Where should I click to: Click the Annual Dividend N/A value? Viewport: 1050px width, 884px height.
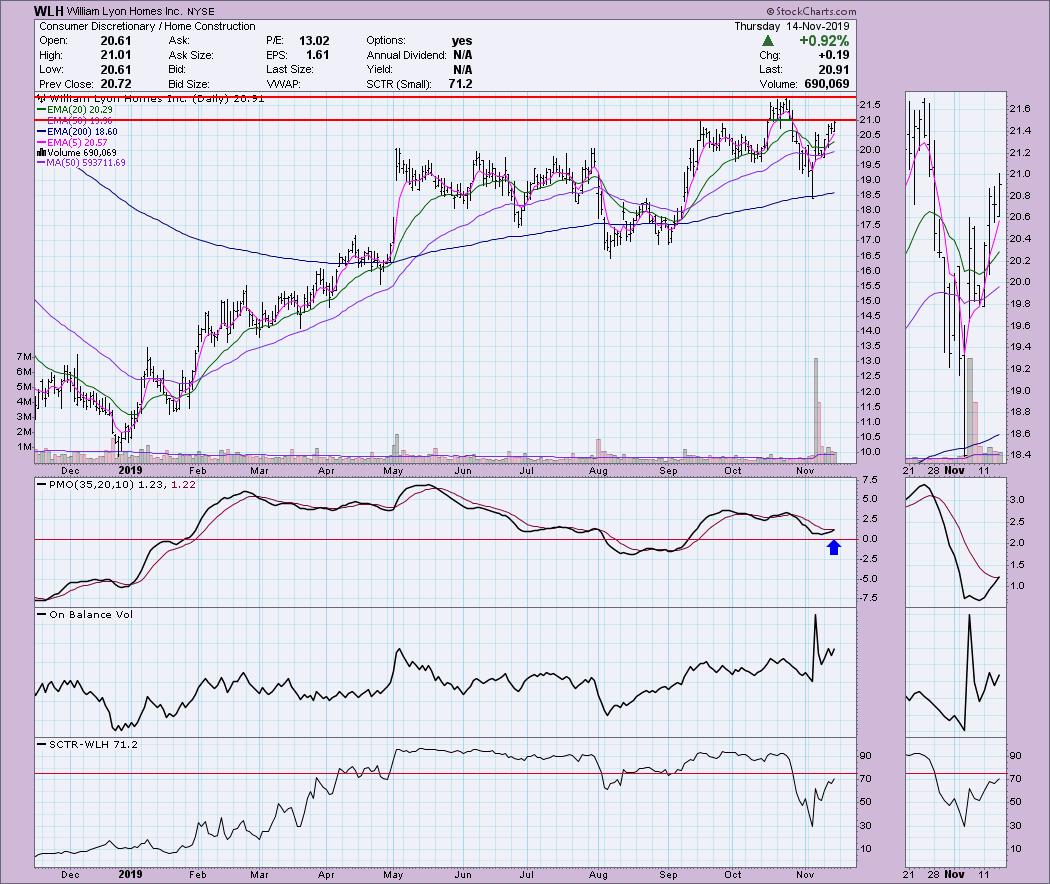(463, 56)
